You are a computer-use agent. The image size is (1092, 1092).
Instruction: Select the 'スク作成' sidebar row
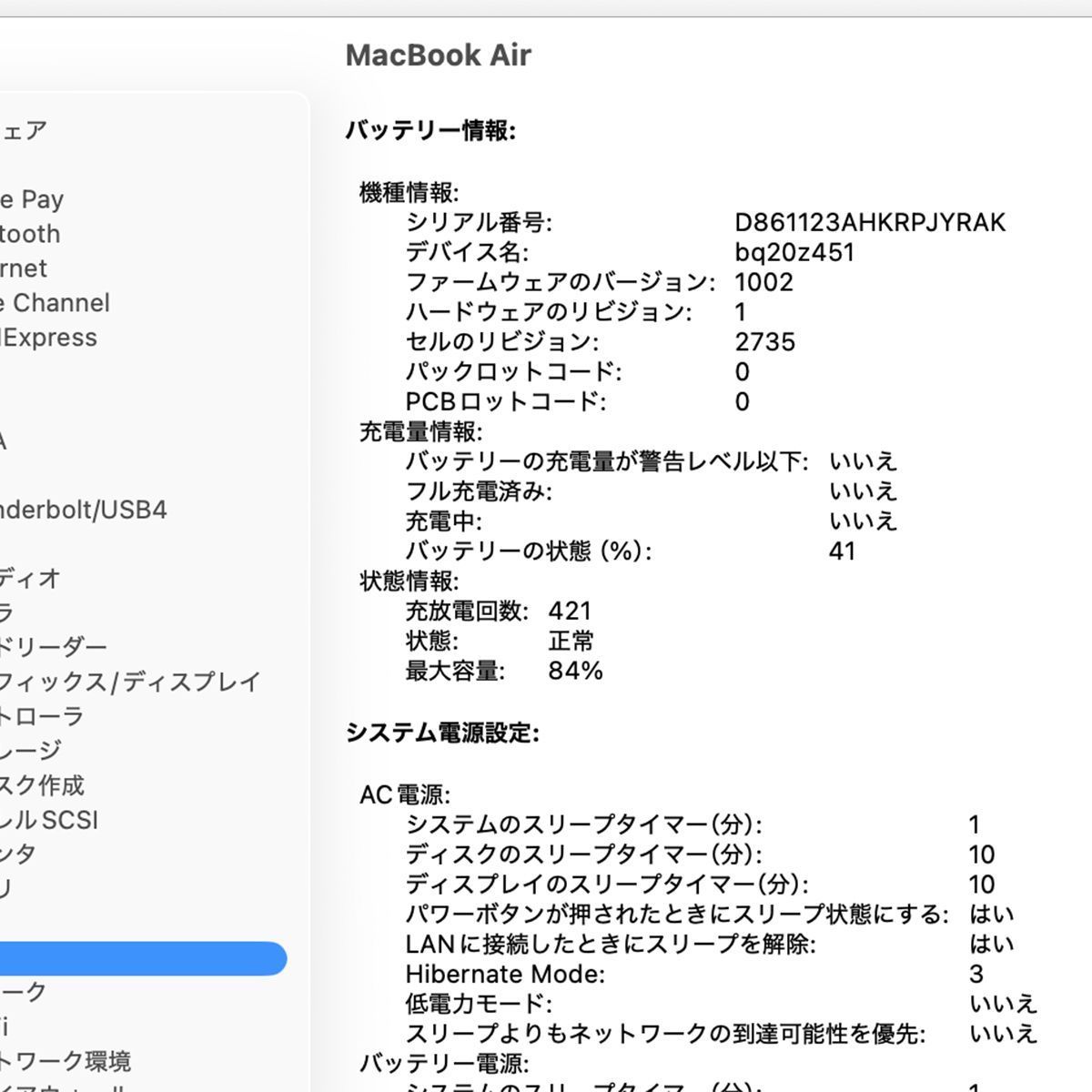[x=42, y=785]
